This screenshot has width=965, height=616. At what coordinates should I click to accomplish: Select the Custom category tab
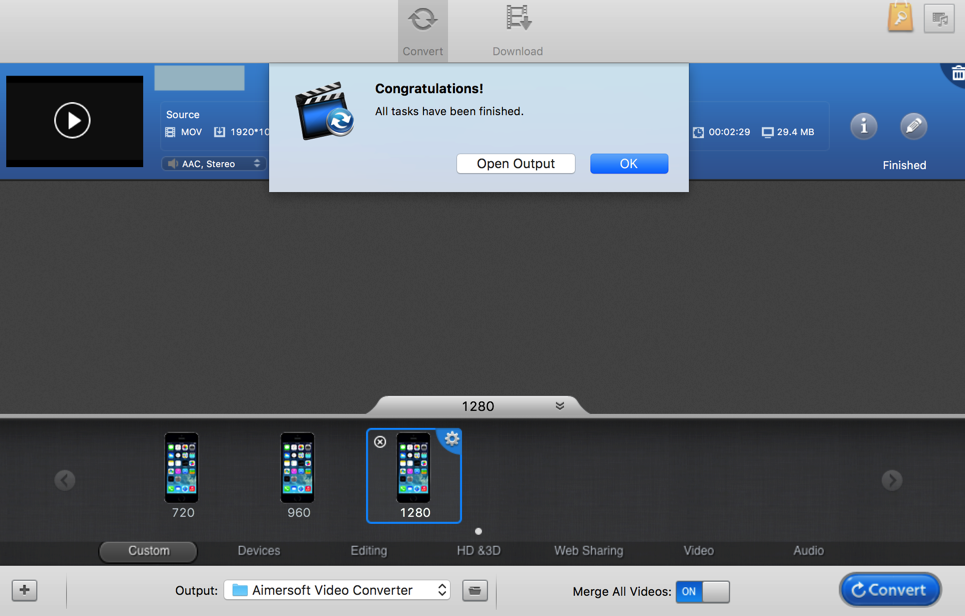tap(148, 551)
